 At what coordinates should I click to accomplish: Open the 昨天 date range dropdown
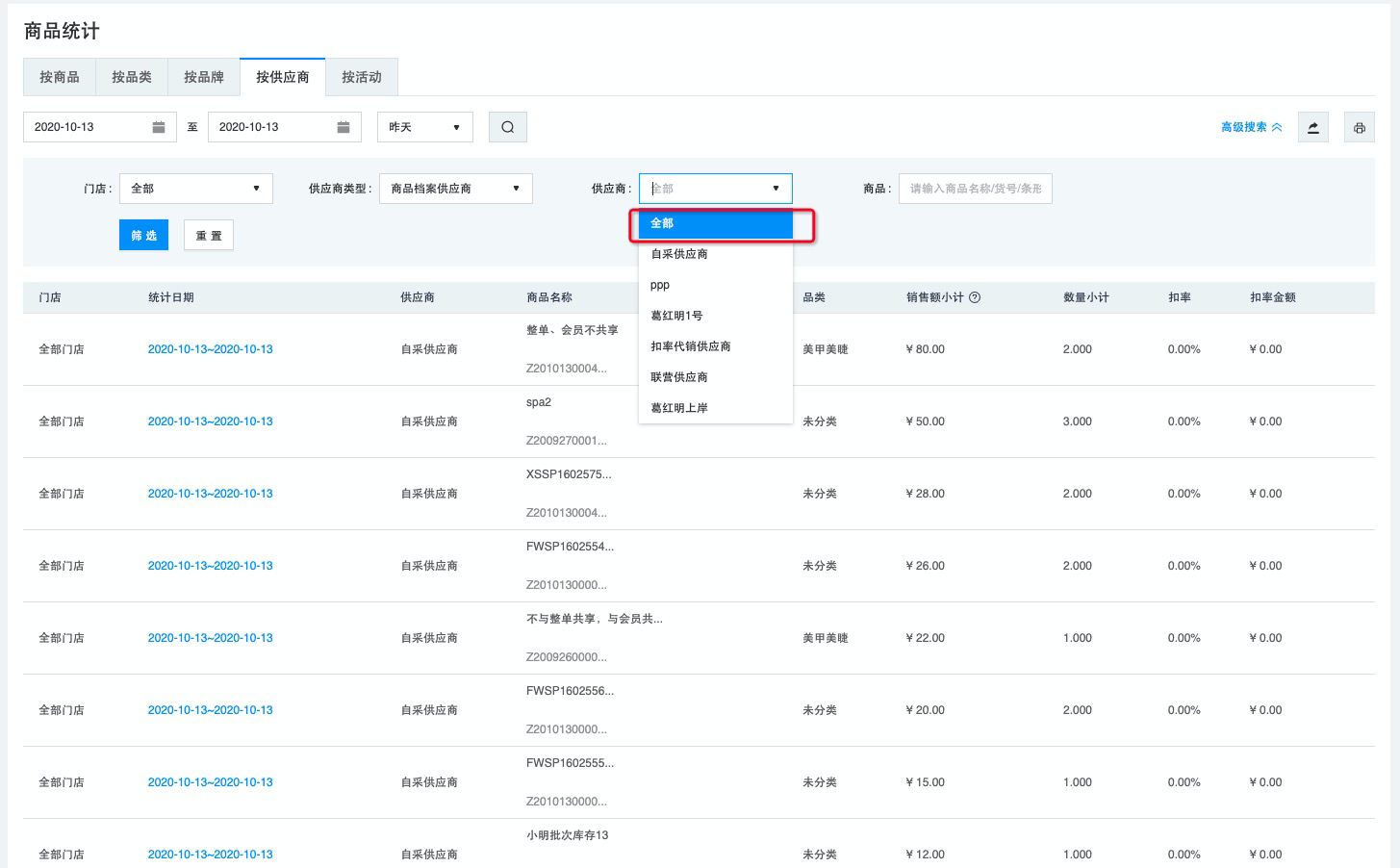click(x=424, y=127)
